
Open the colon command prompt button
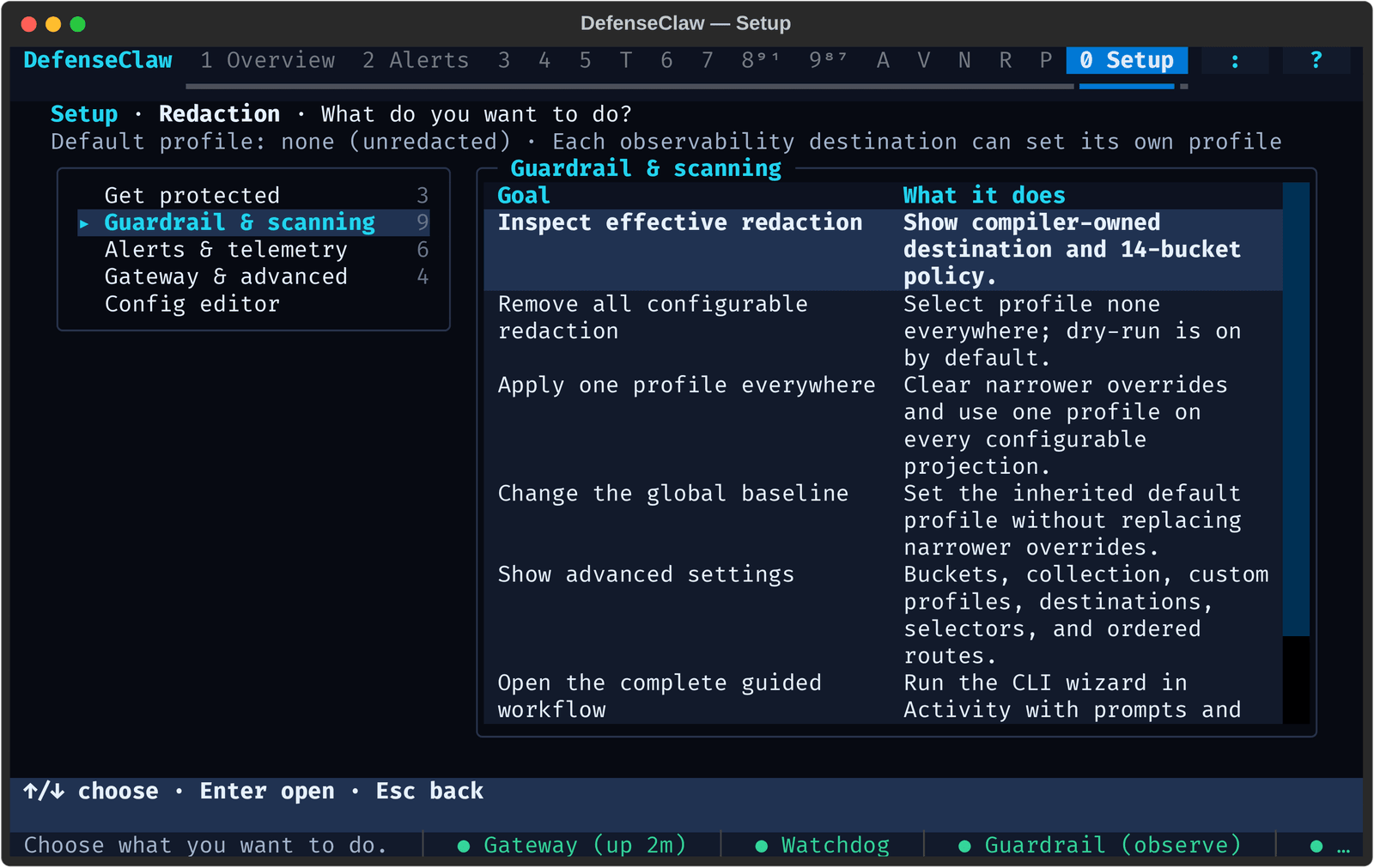(1235, 60)
